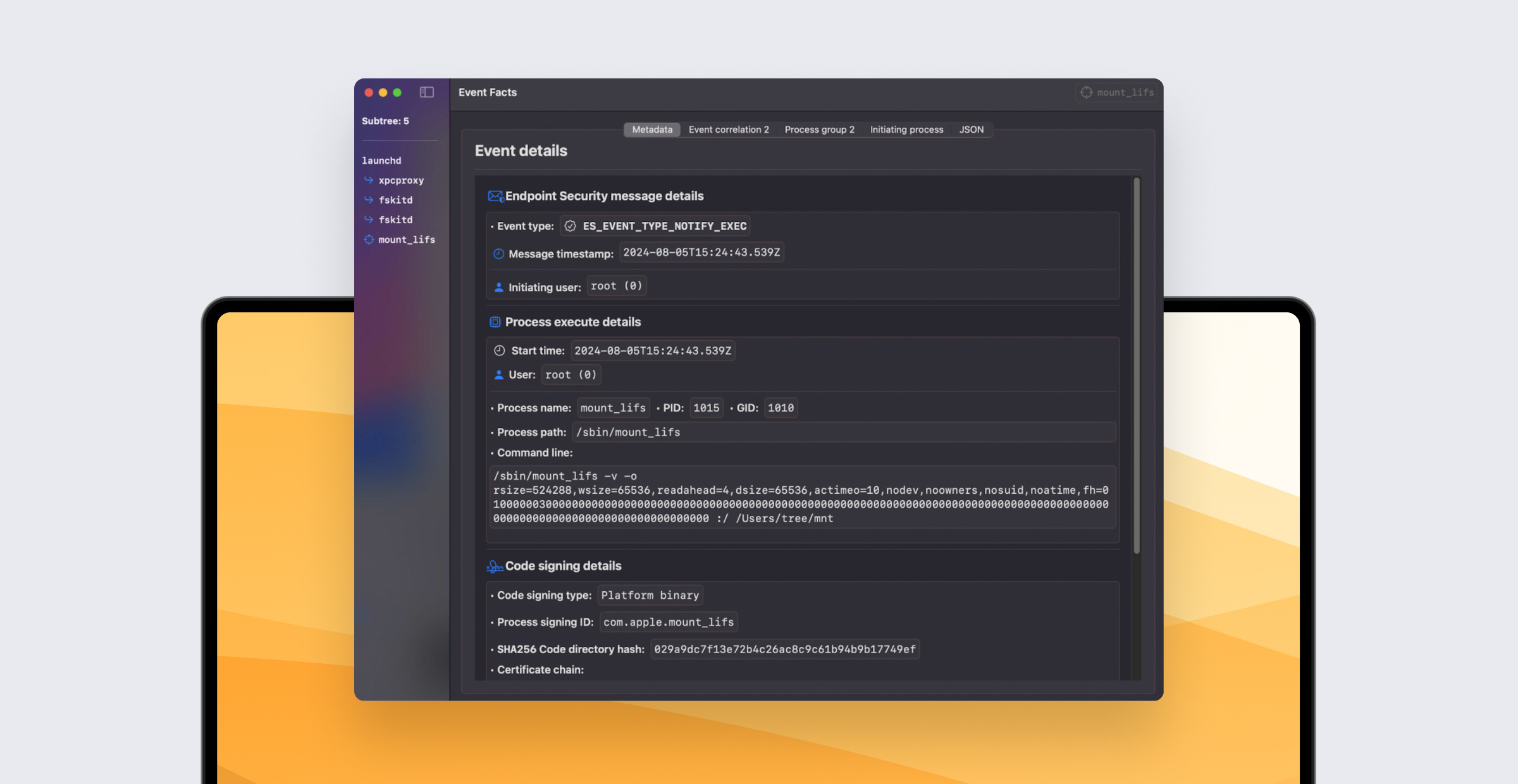Click the crosshair target icon beside mount_lifs badge
This screenshot has width=1518, height=784.
point(1086,92)
